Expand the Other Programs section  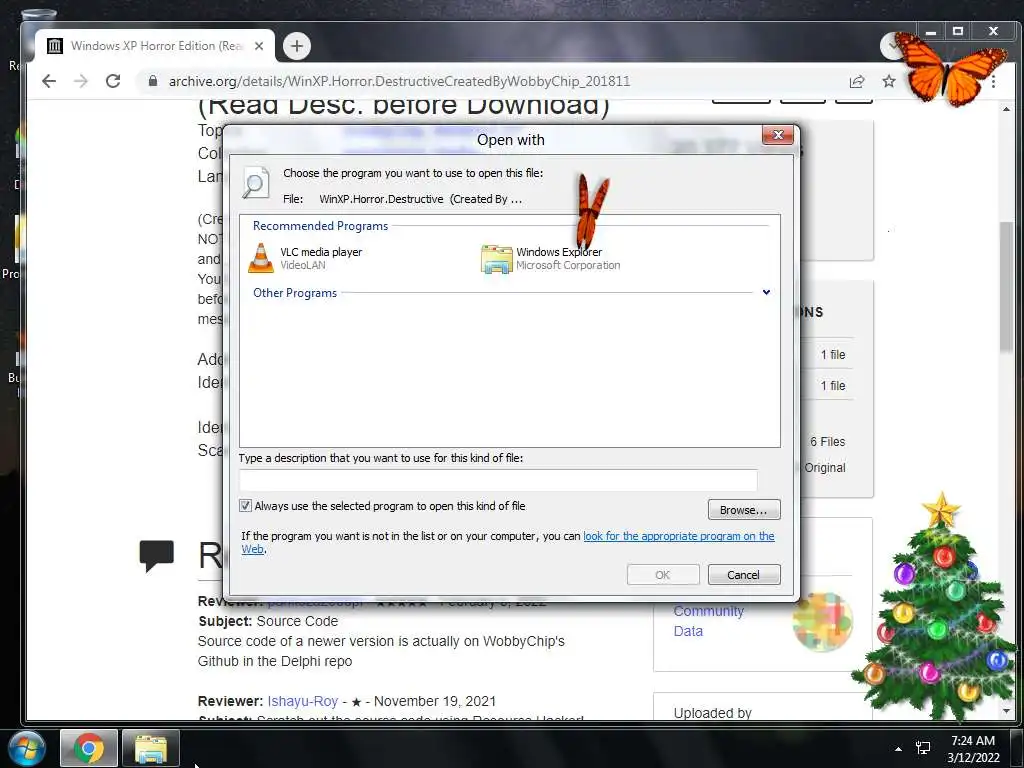point(766,292)
